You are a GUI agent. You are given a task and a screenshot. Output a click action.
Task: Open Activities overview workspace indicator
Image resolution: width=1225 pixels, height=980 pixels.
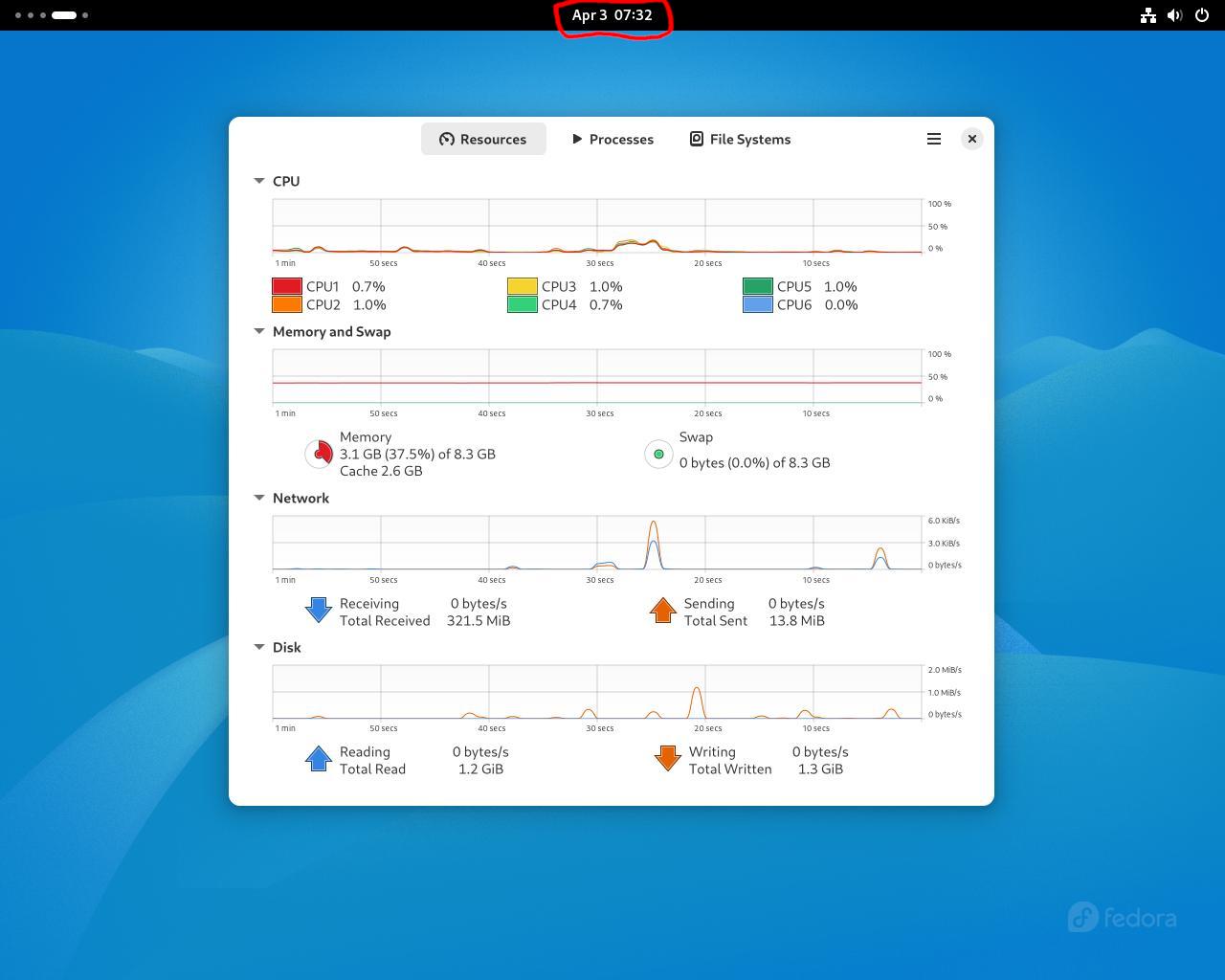[x=52, y=15]
